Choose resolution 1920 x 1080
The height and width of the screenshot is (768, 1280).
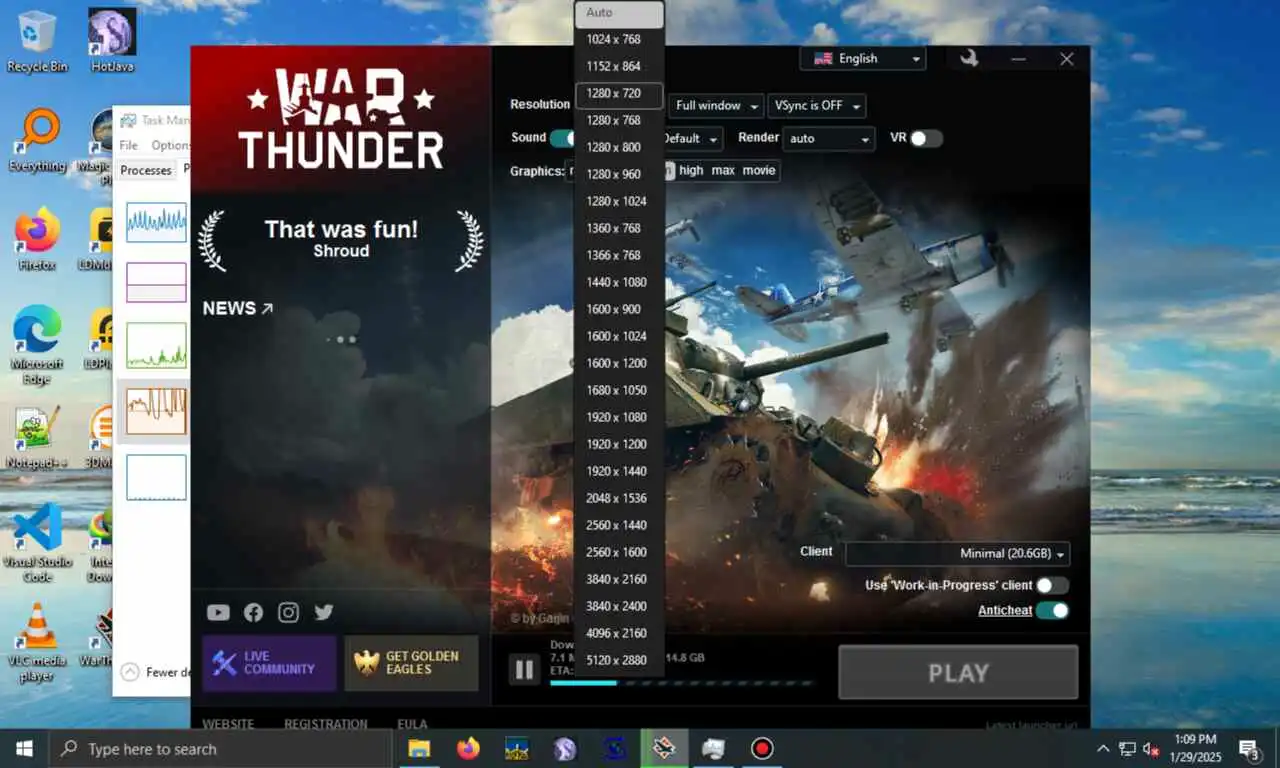click(x=619, y=417)
